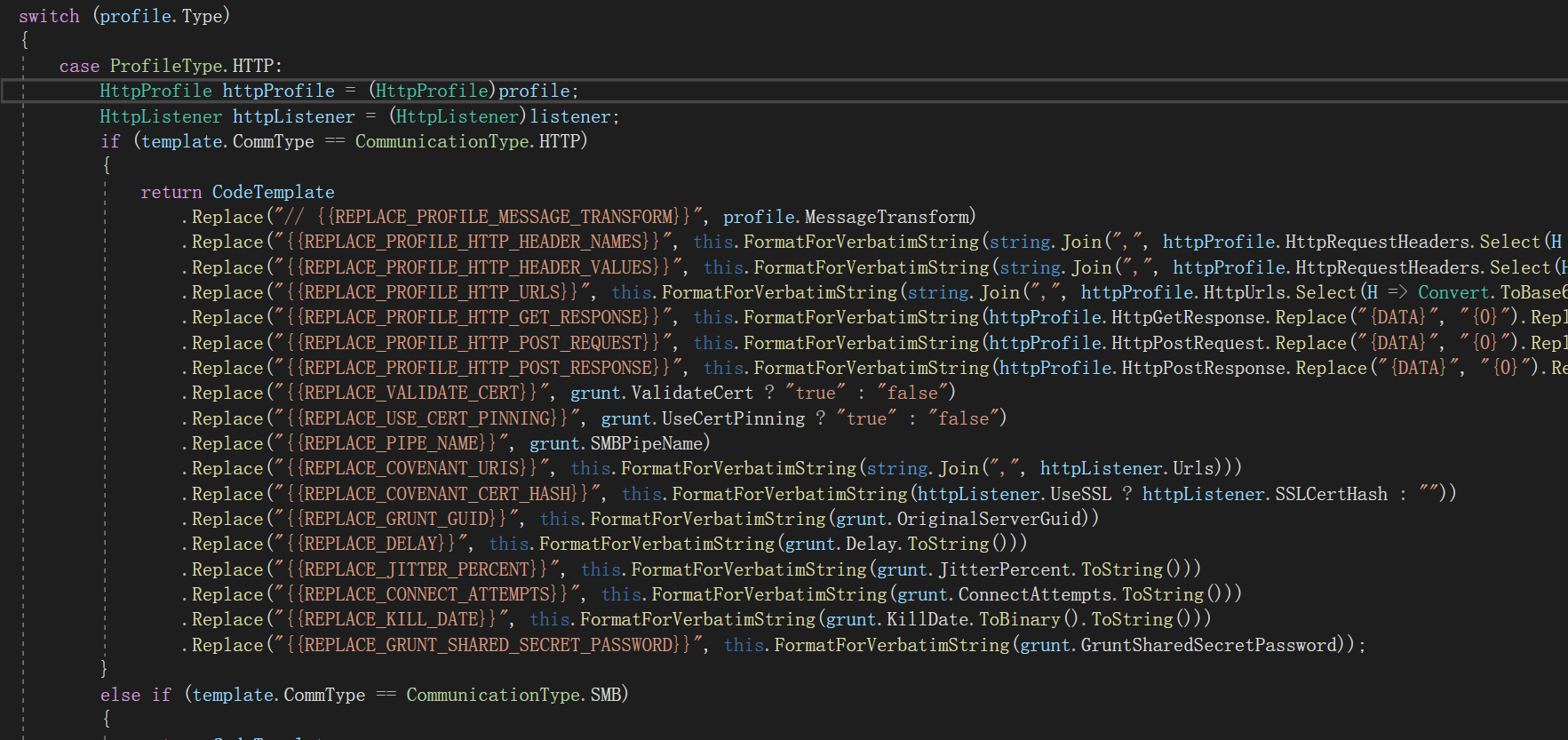This screenshot has height=740, width=1568.
Task: Click 'HttpProfile httpProfile' declaration line
Action: point(339,91)
